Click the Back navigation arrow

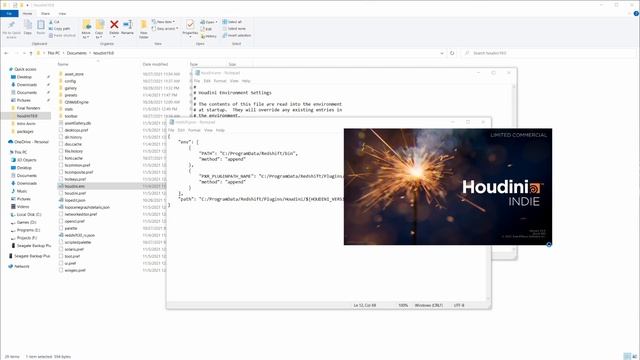pyautogui.click(x=6, y=53)
